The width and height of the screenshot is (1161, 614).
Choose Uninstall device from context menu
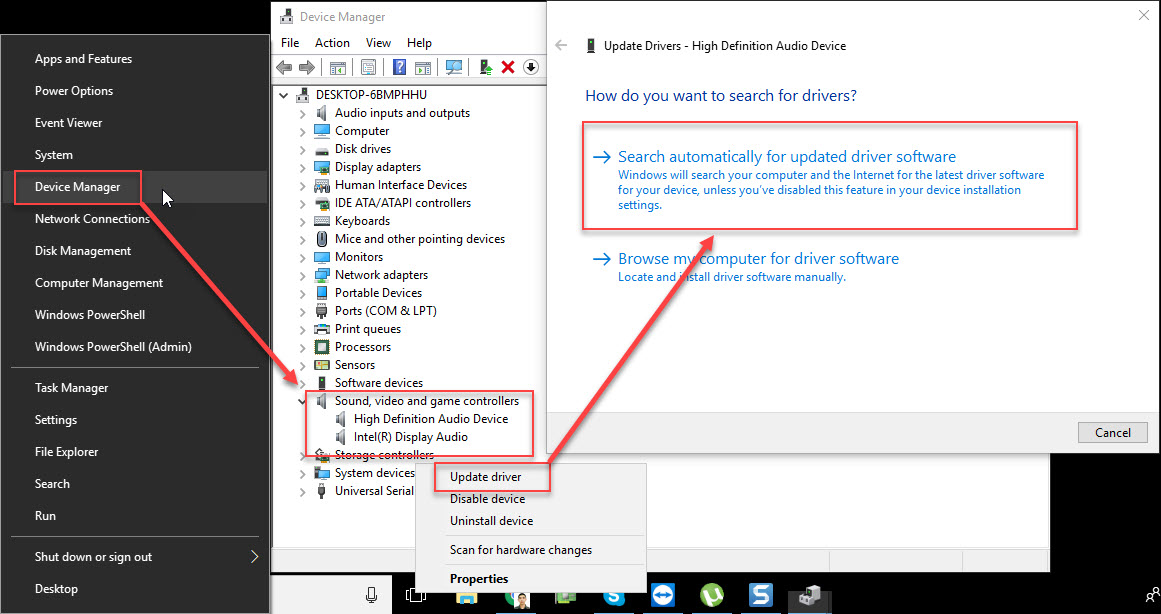click(x=492, y=521)
